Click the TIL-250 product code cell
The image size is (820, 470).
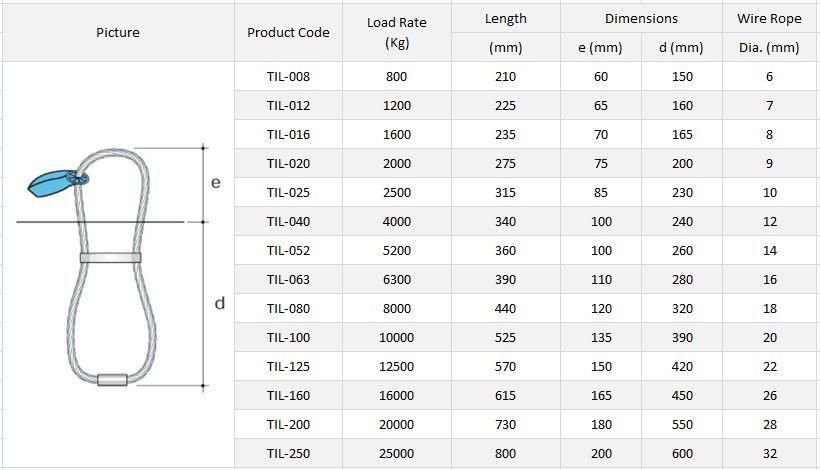point(288,454)
